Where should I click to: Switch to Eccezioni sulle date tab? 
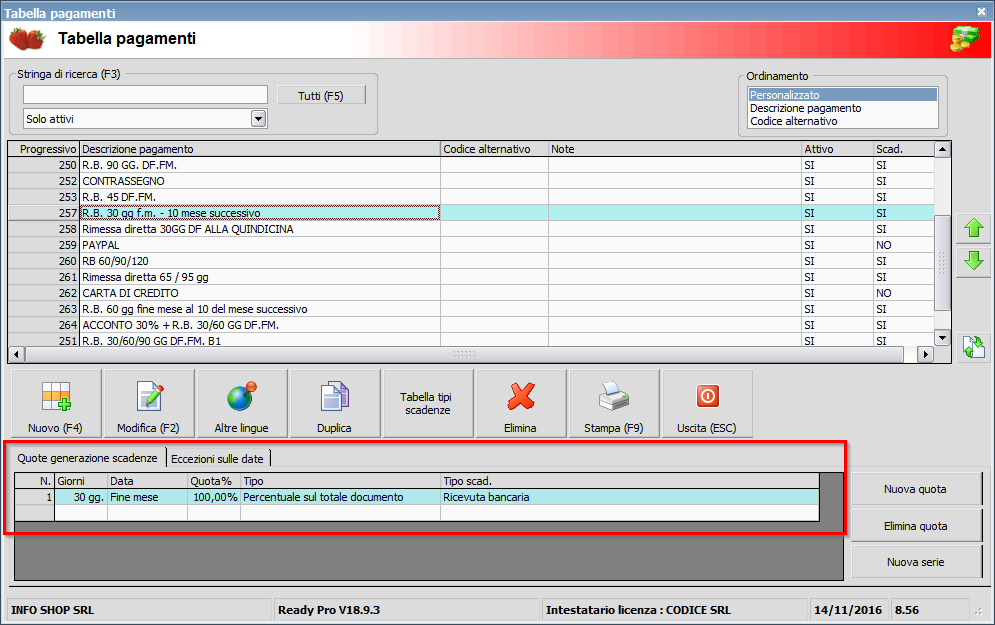pos(218,459)
